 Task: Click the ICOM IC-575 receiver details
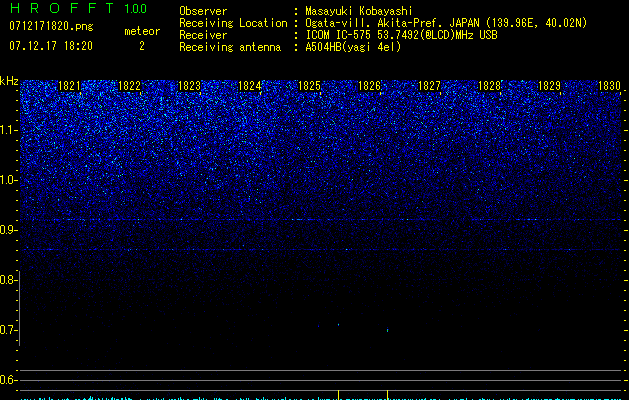[401, 35]
